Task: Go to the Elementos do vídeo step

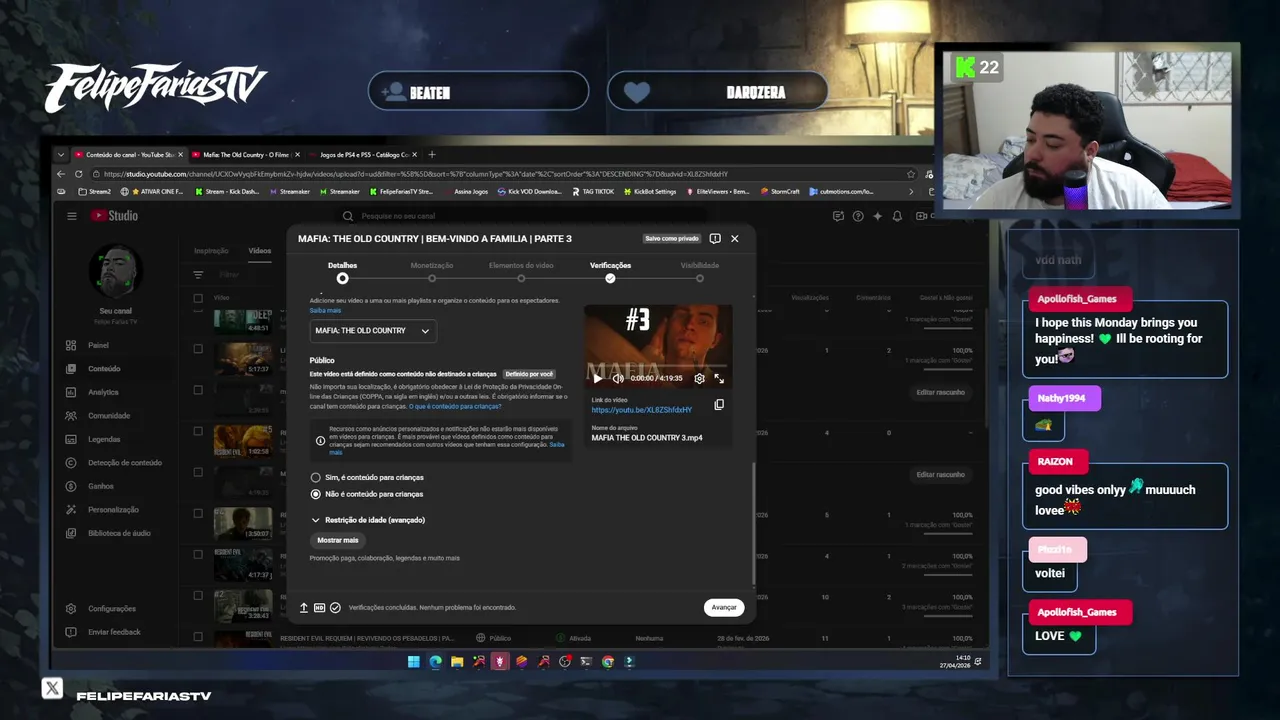Action: point(521,271)
